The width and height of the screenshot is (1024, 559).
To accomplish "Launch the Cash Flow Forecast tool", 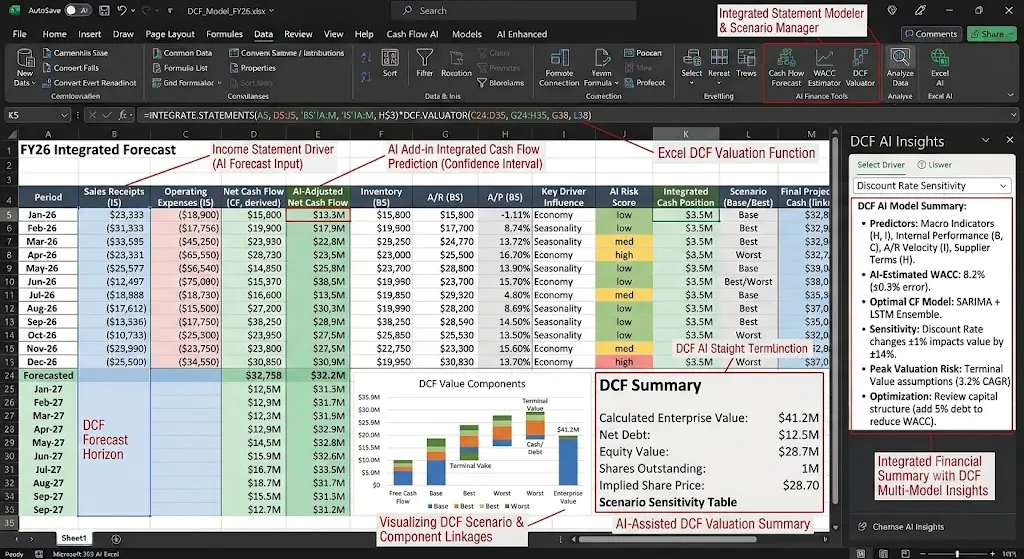I will coord(786,68).
